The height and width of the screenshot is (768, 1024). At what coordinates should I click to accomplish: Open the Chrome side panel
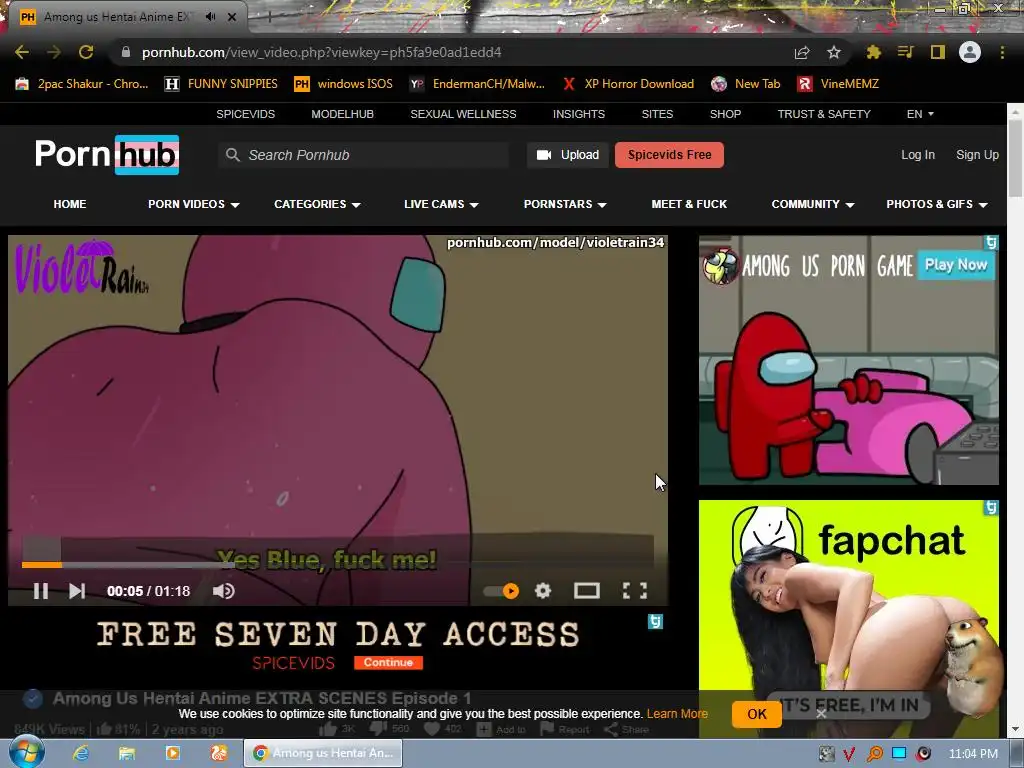[937, 52]
